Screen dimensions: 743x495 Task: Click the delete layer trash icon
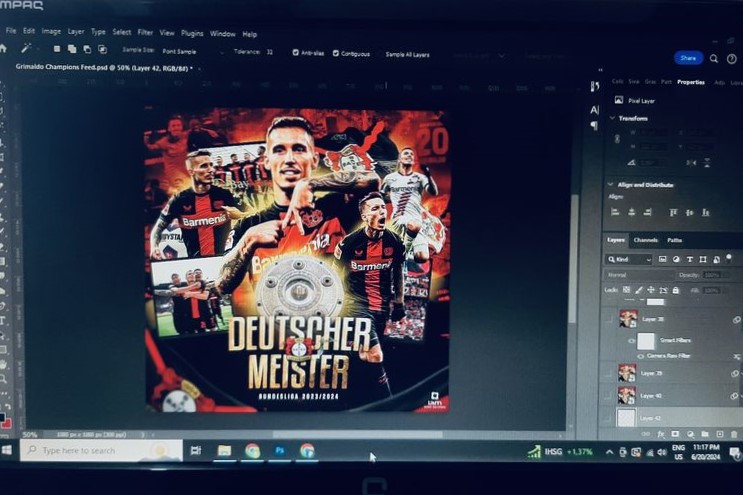tap(733, 434)
